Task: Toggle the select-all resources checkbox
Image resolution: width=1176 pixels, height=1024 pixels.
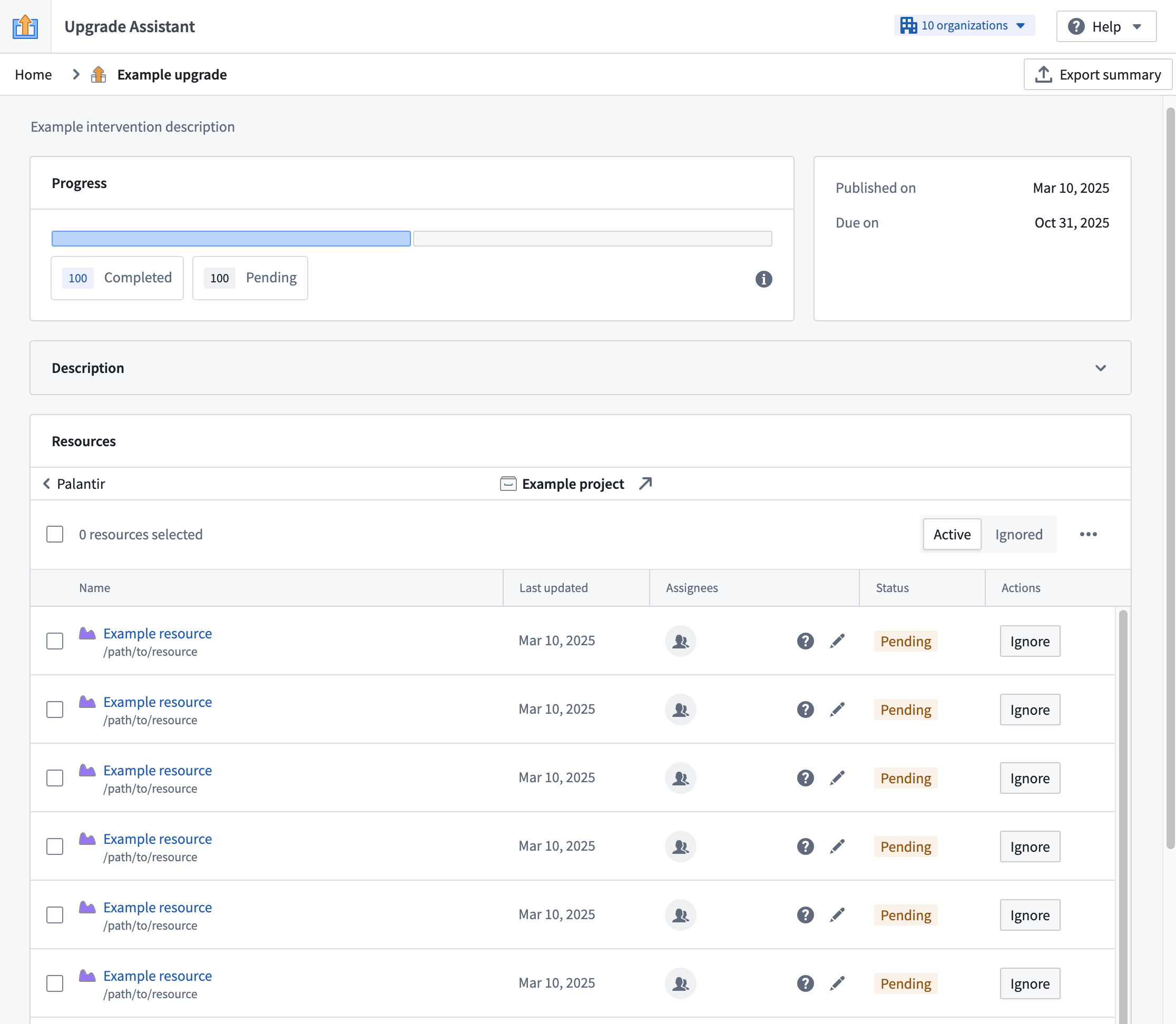Action: tap(55, 534)
